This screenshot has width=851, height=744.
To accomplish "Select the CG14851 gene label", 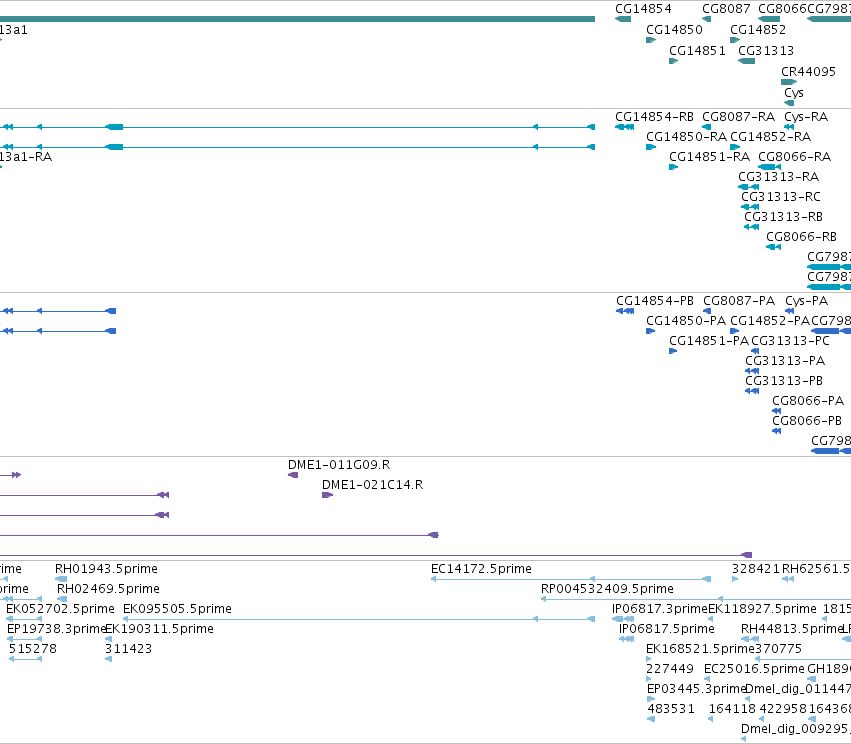I will [697, 50].
